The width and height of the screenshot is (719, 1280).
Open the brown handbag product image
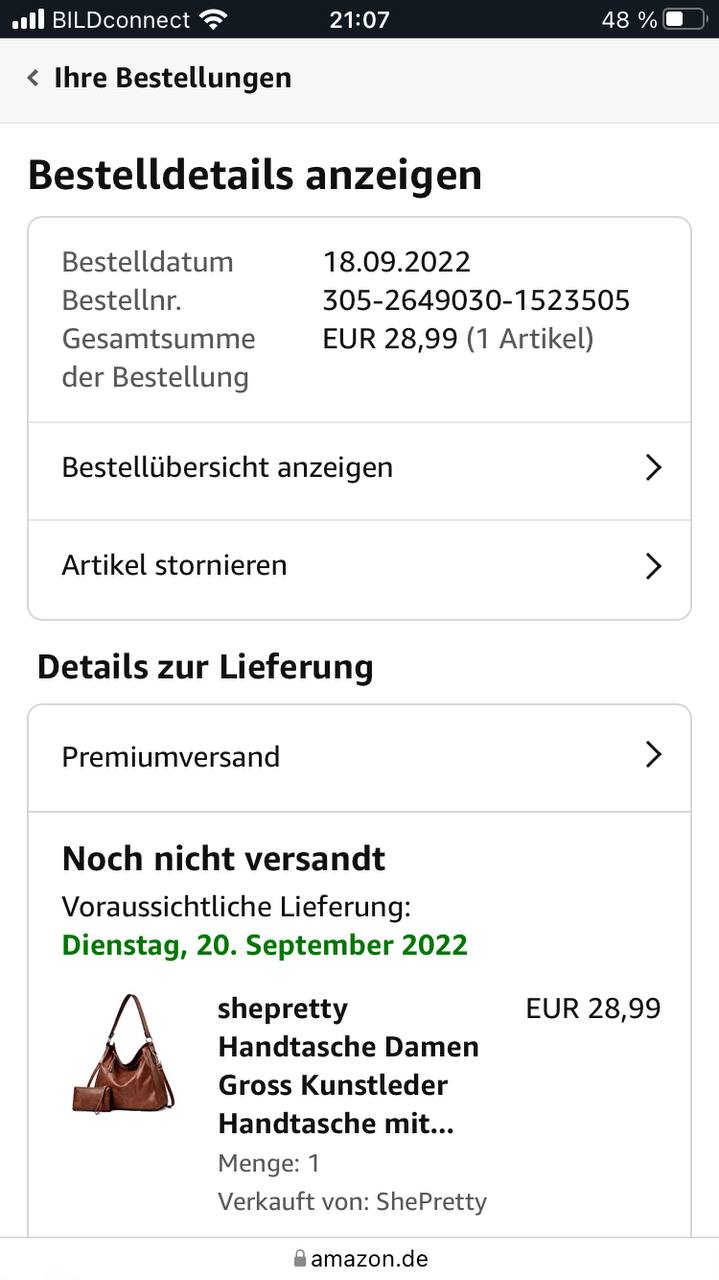point(123,1053)
